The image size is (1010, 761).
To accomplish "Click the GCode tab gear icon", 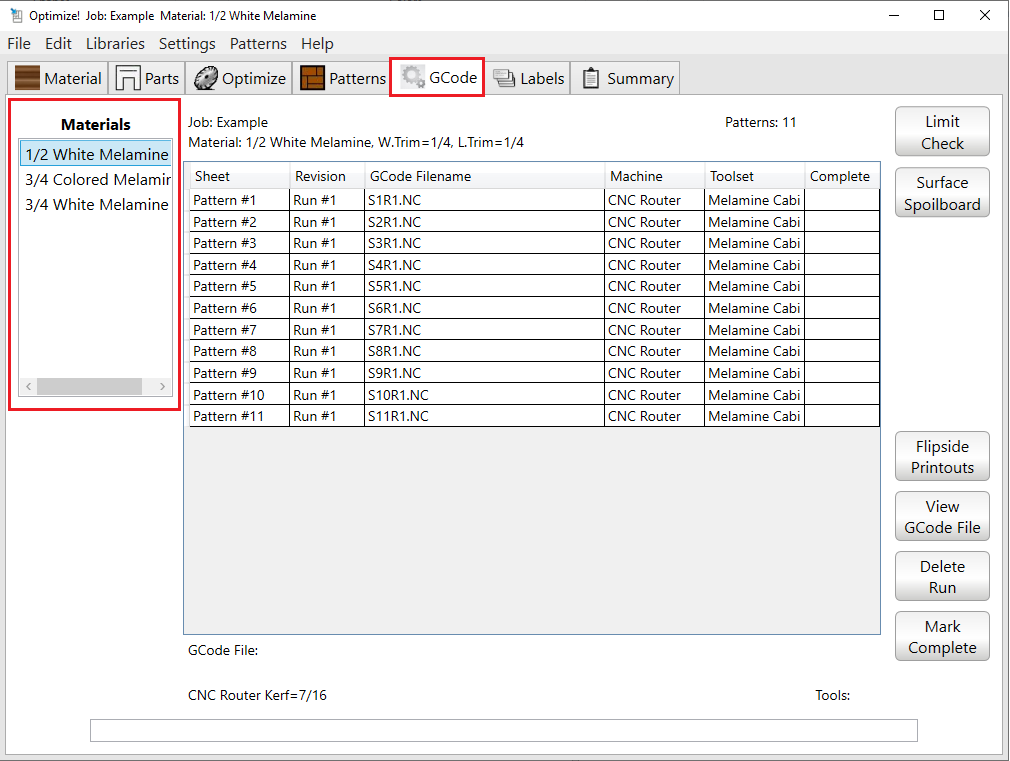I will coord(413,77).
